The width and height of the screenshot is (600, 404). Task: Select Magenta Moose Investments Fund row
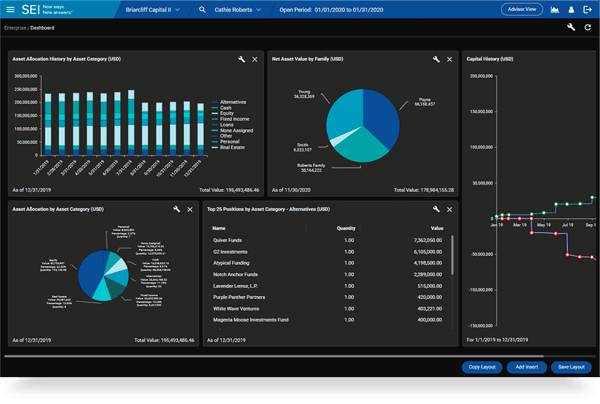pyautogui.click(x=328, y=320)
